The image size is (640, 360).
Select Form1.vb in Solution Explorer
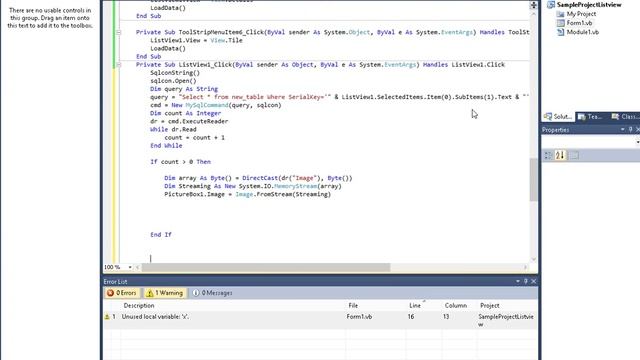point(579,23)
